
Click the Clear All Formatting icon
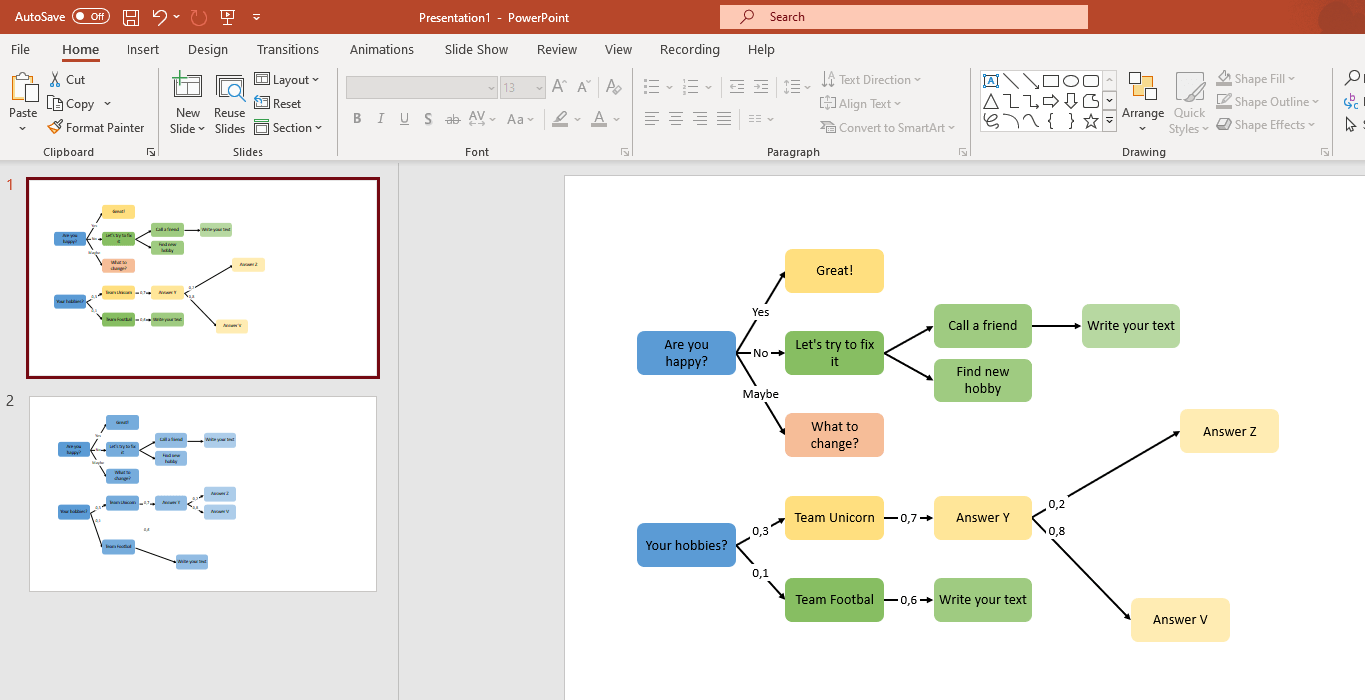(x=613, y=87)
